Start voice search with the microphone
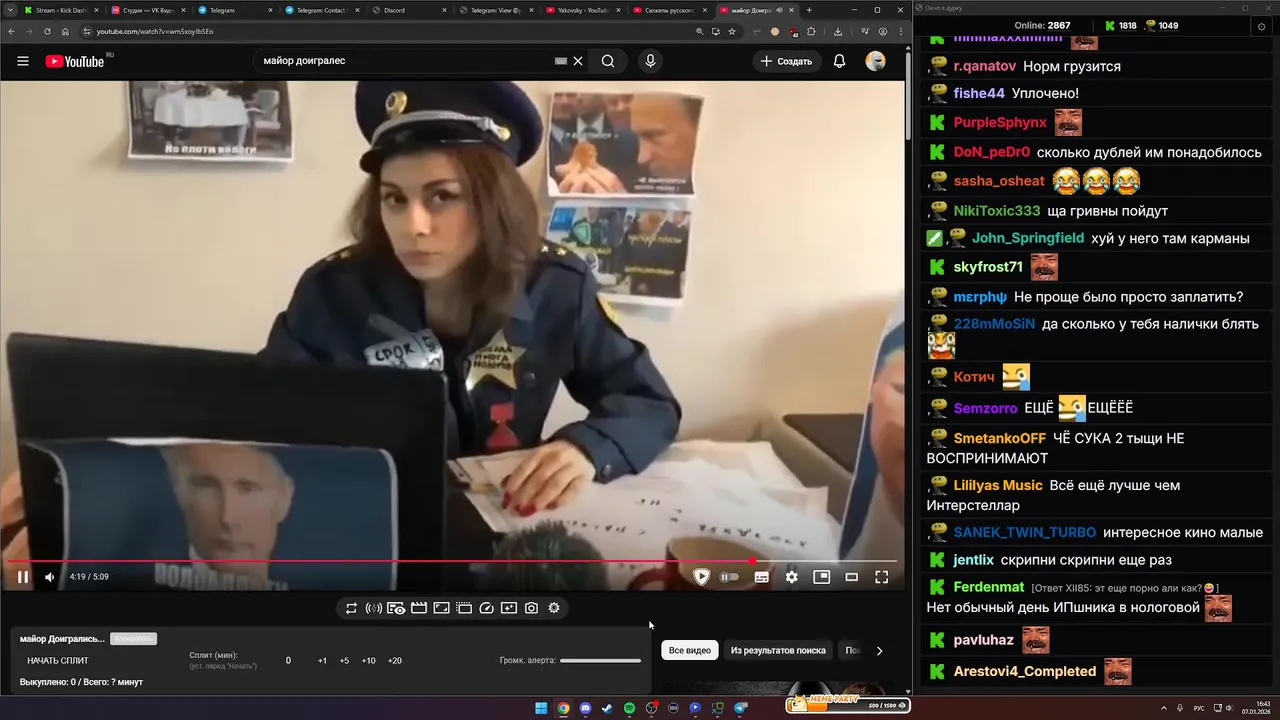This screenshot has height=720, width=1280. coord(650,61)
